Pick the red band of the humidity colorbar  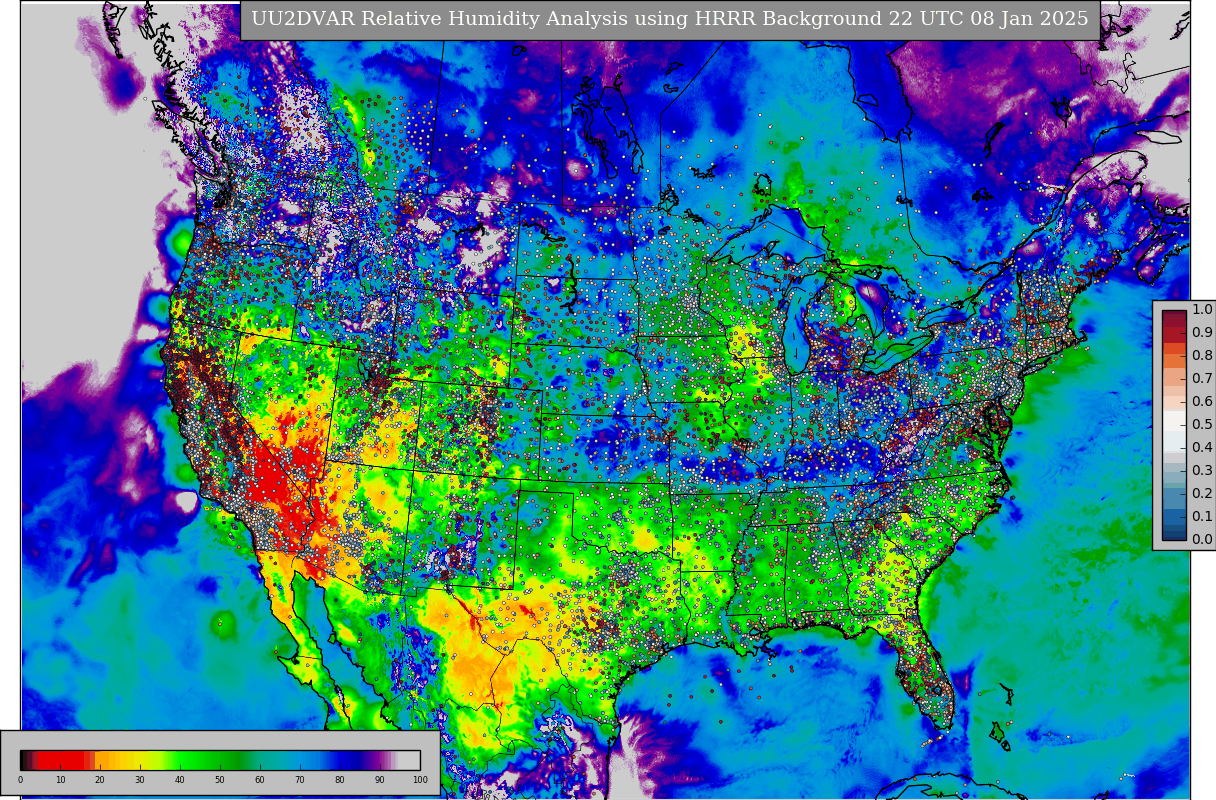[x=62, y=760]
